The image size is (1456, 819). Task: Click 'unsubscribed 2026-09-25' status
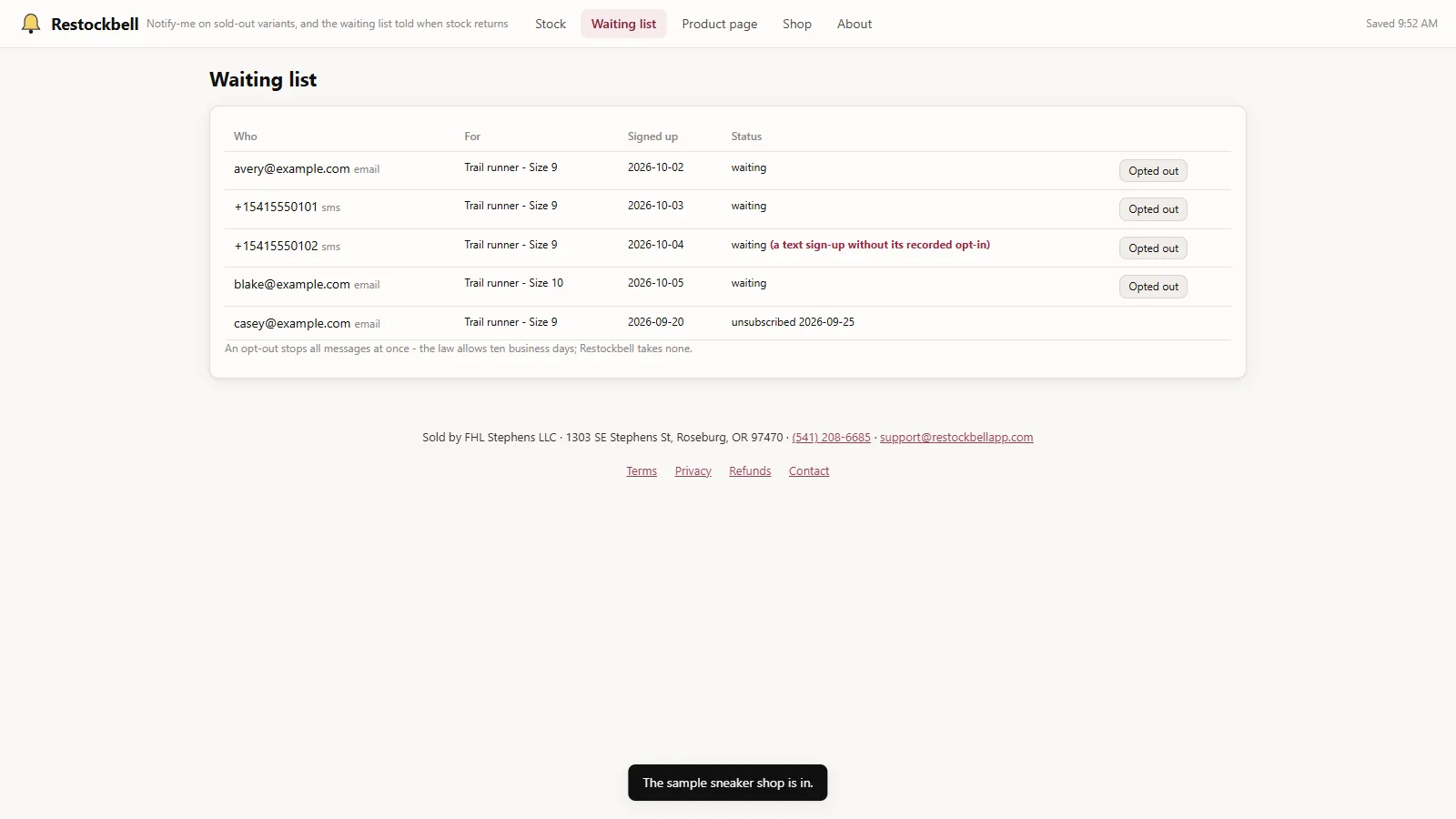[x=793, y=322]
